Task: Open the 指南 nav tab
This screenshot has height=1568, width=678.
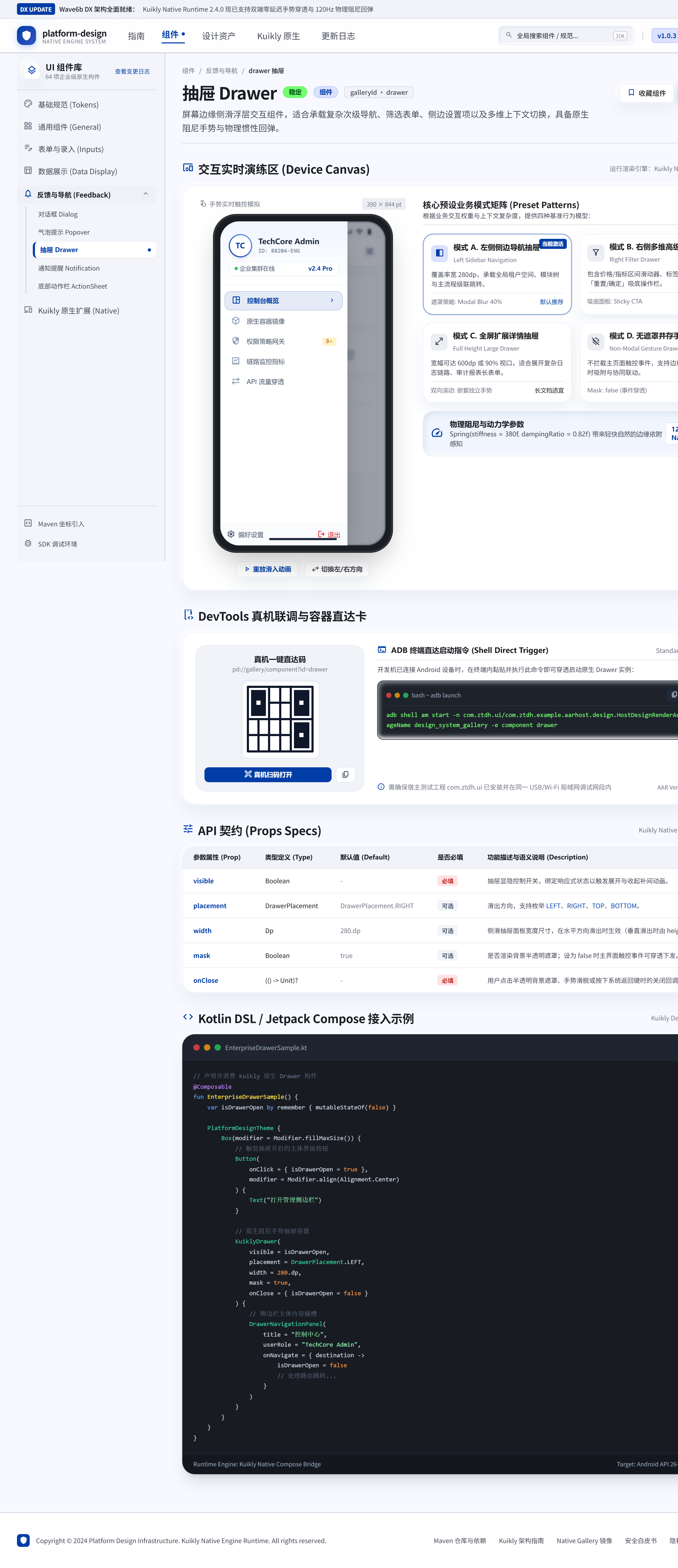Action: [x=136, y=36]
